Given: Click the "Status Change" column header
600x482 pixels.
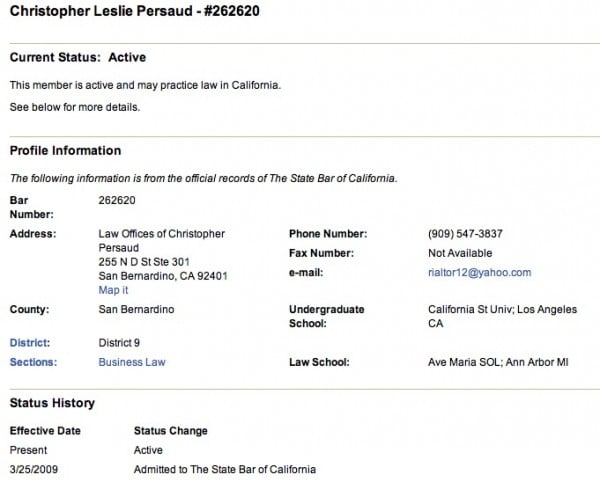Looking at the screenshot, I should (171, 431).
